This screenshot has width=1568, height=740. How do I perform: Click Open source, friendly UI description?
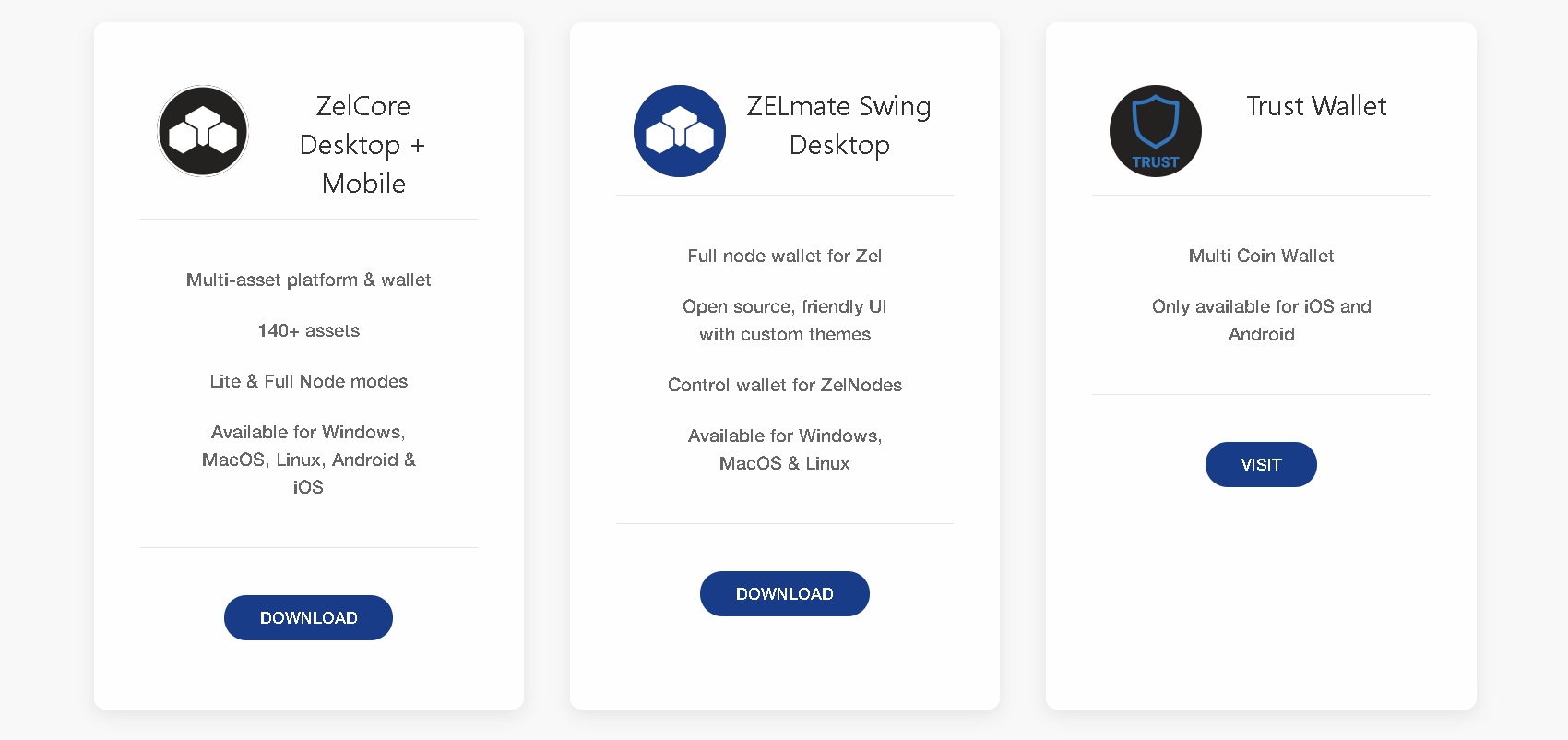[x=784, y=320]
